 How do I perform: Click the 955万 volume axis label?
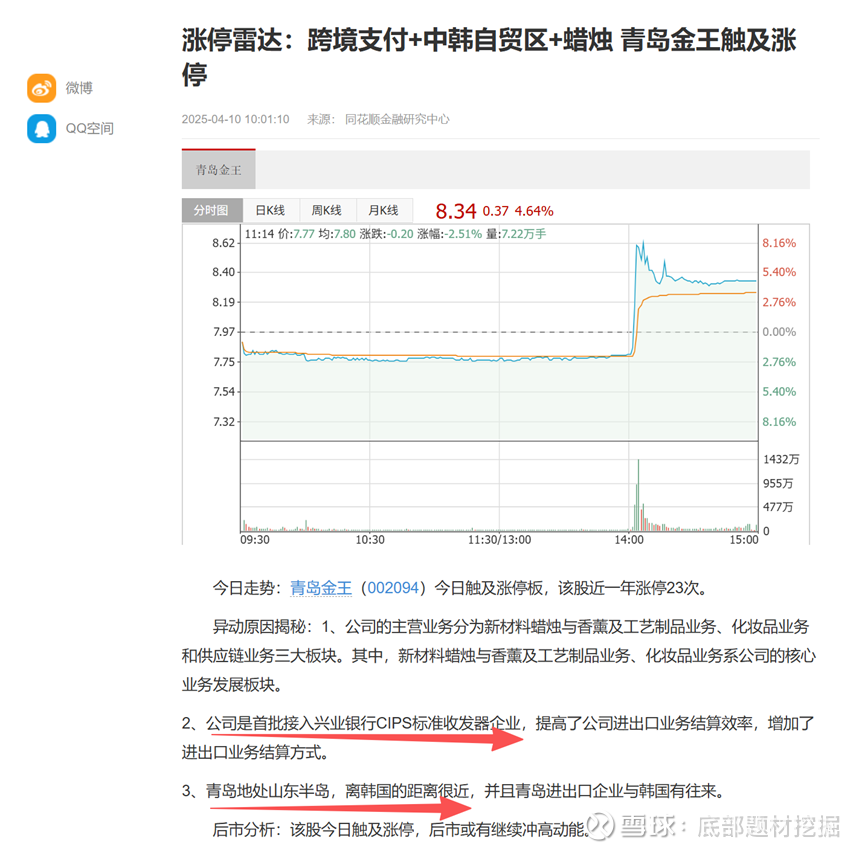pos(778,484)
